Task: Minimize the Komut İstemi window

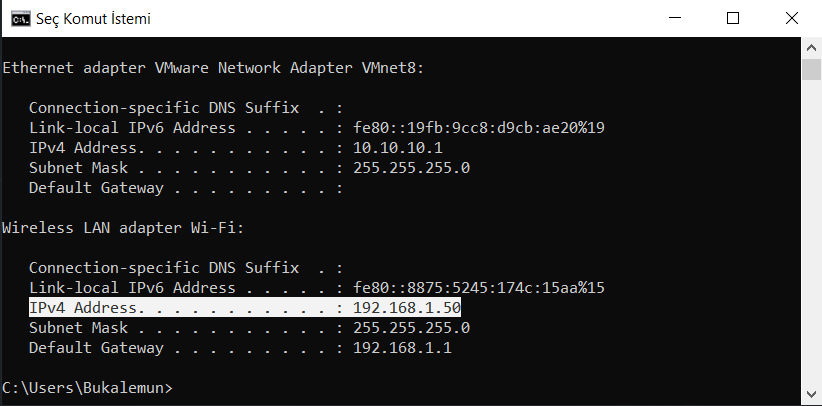Action: tap(675, 18)
